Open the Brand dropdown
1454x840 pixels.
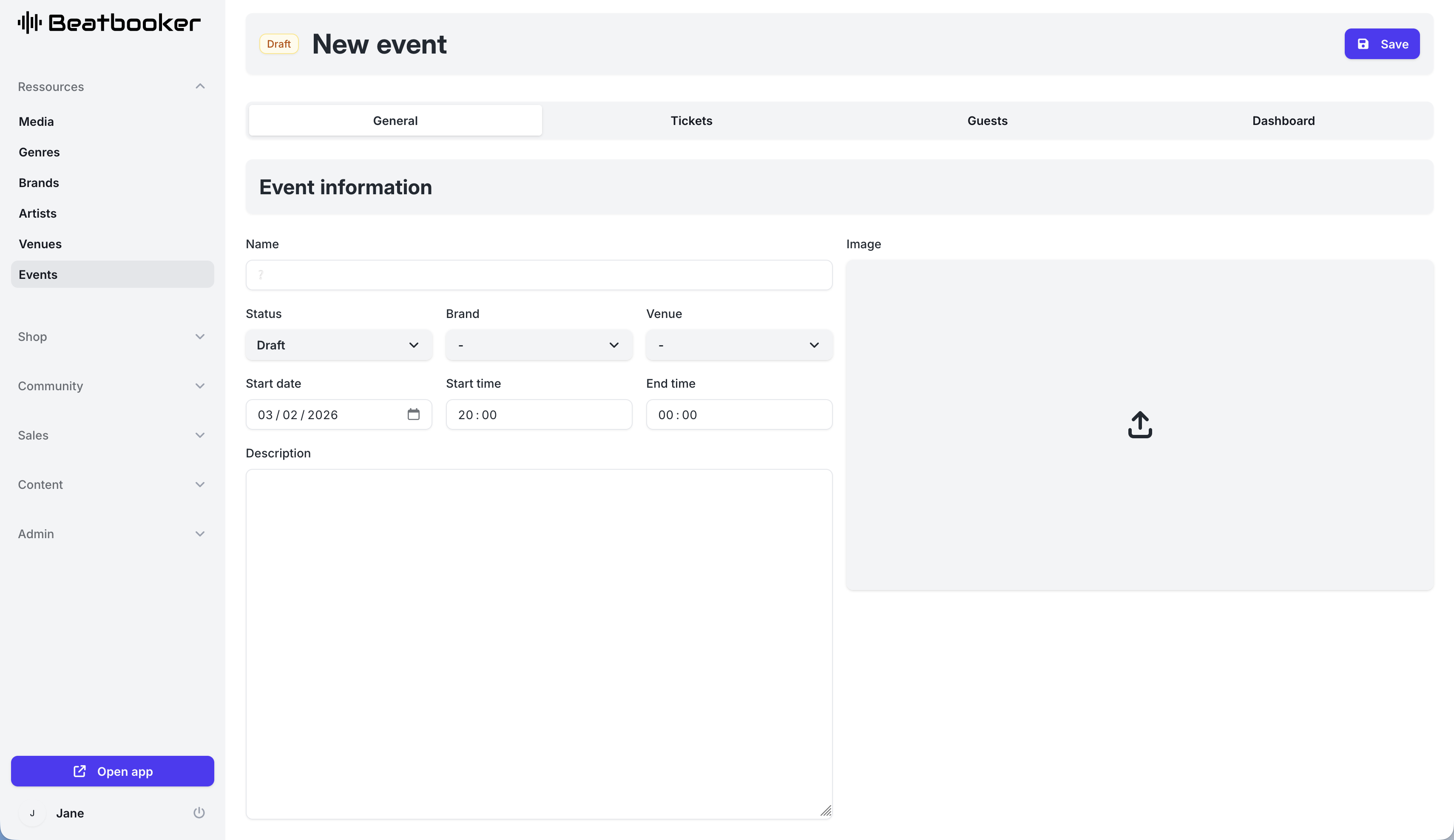[x=538, y=345]
